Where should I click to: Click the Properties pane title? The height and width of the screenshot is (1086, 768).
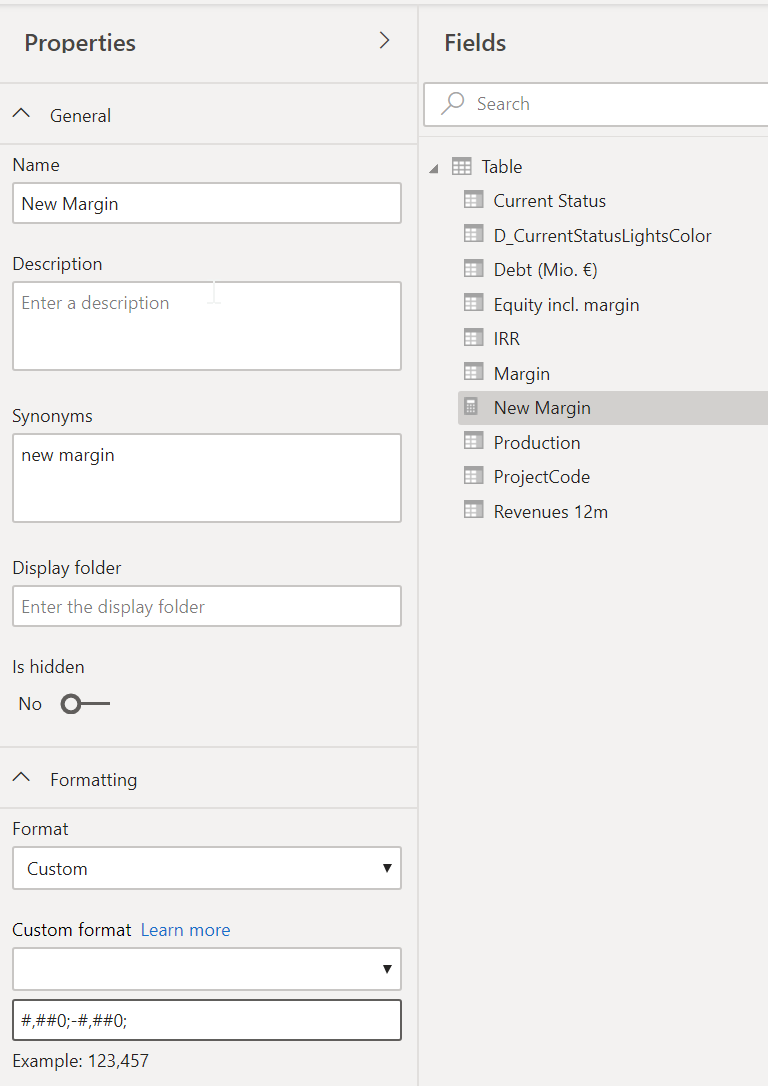point(80,43)
